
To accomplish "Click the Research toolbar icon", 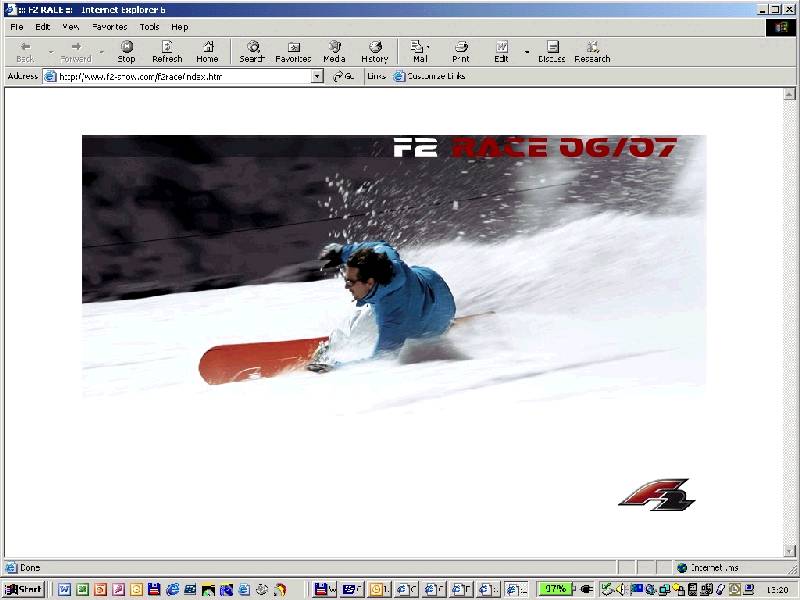I will point(592,51).
